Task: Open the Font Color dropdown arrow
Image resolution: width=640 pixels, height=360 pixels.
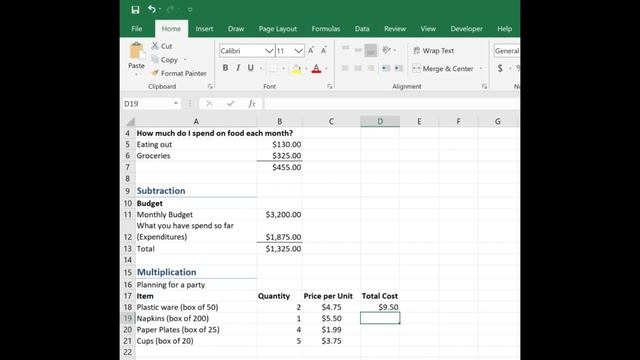Action: click(x=326, y=69)
